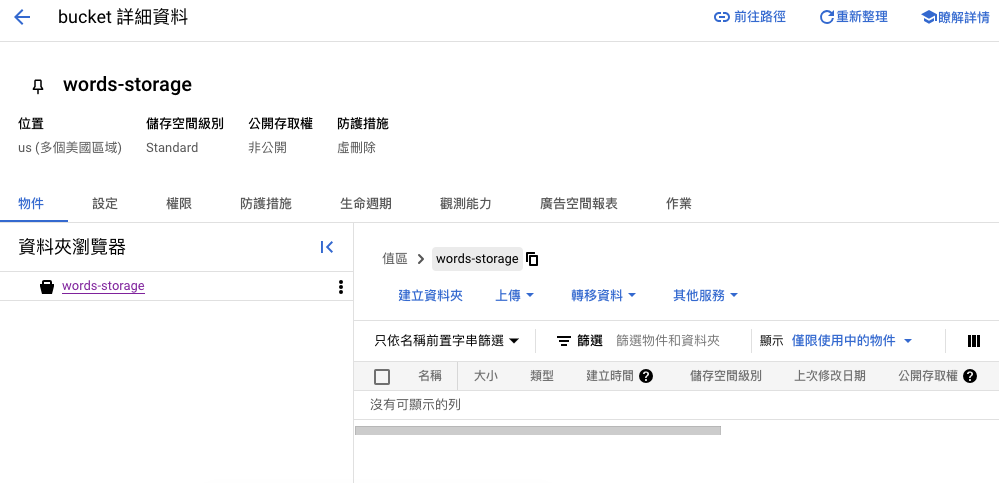Select the 物件 tab
This screenshot has width=999, height=483.
click(31, 204)
